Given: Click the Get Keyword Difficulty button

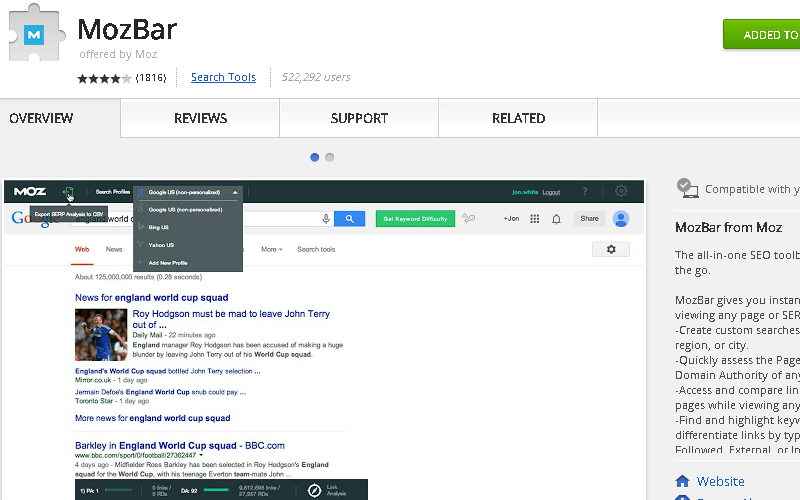Looking at the screenshot, I should tap(415, 219).
